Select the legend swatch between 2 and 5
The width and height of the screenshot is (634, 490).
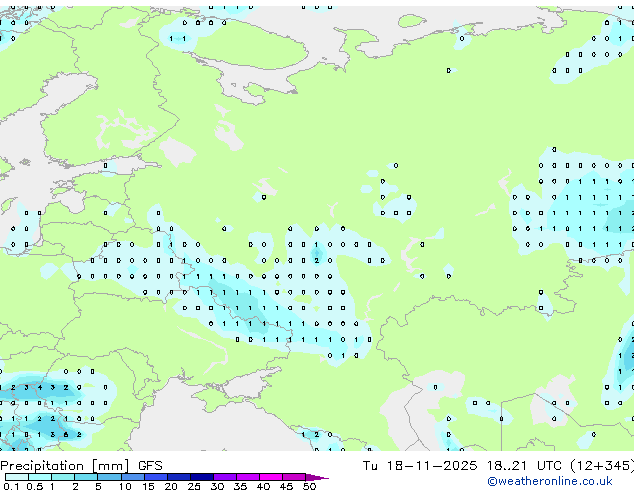pyautogui.click(x=86, y=477)
